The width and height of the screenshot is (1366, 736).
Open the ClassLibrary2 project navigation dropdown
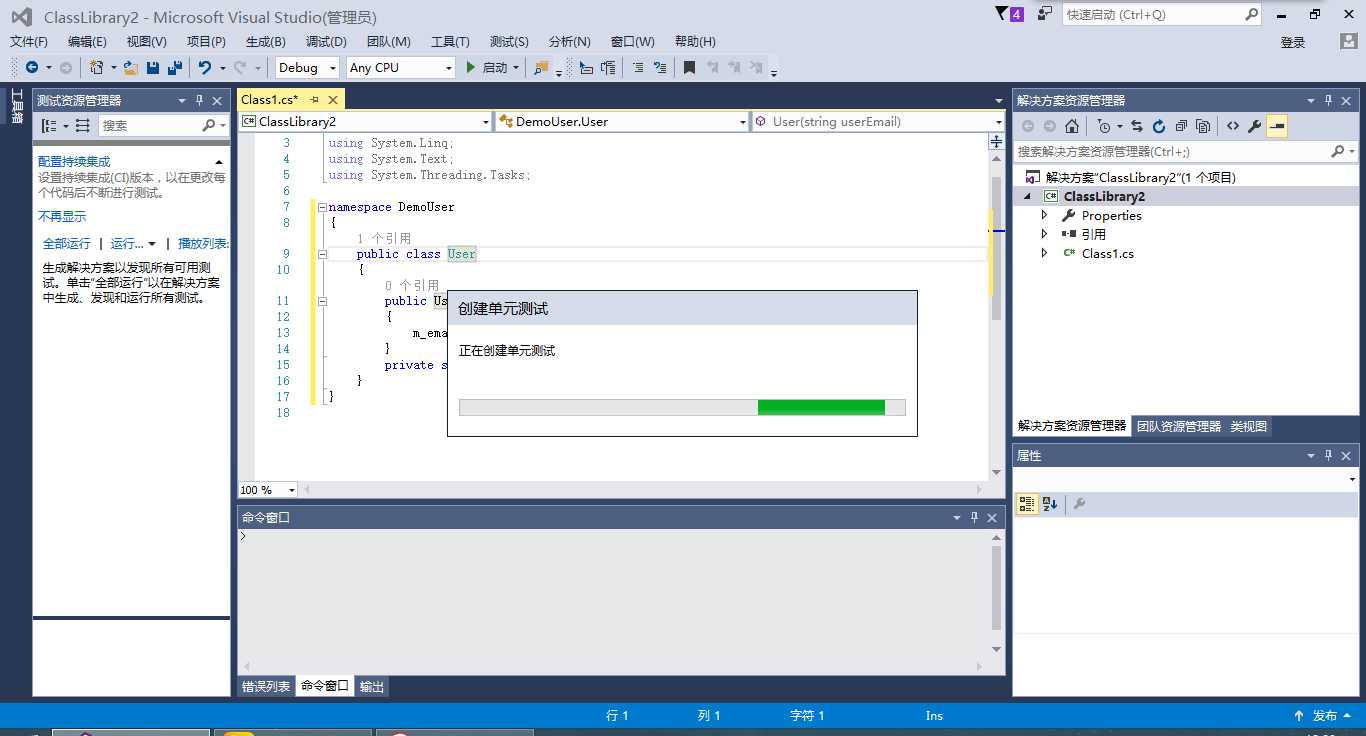tap(486, 121)
